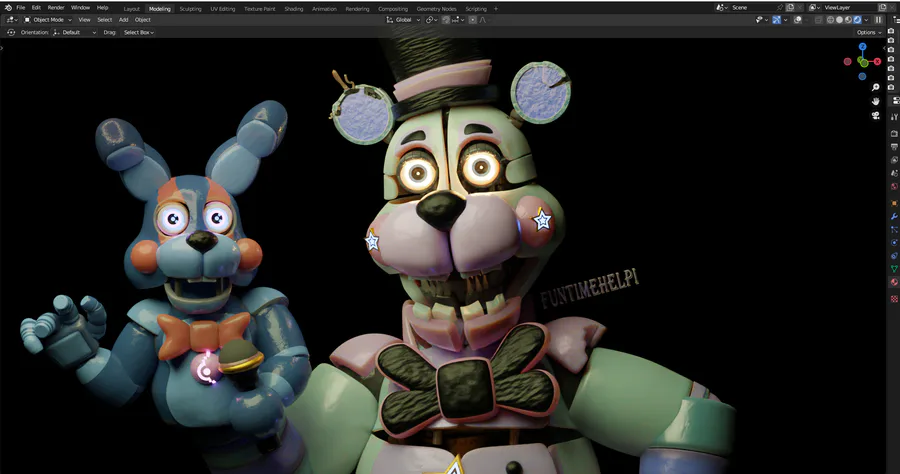Open proportional editing falloff curve
Viewport: 900px width, 474px height.
point(483,20)
